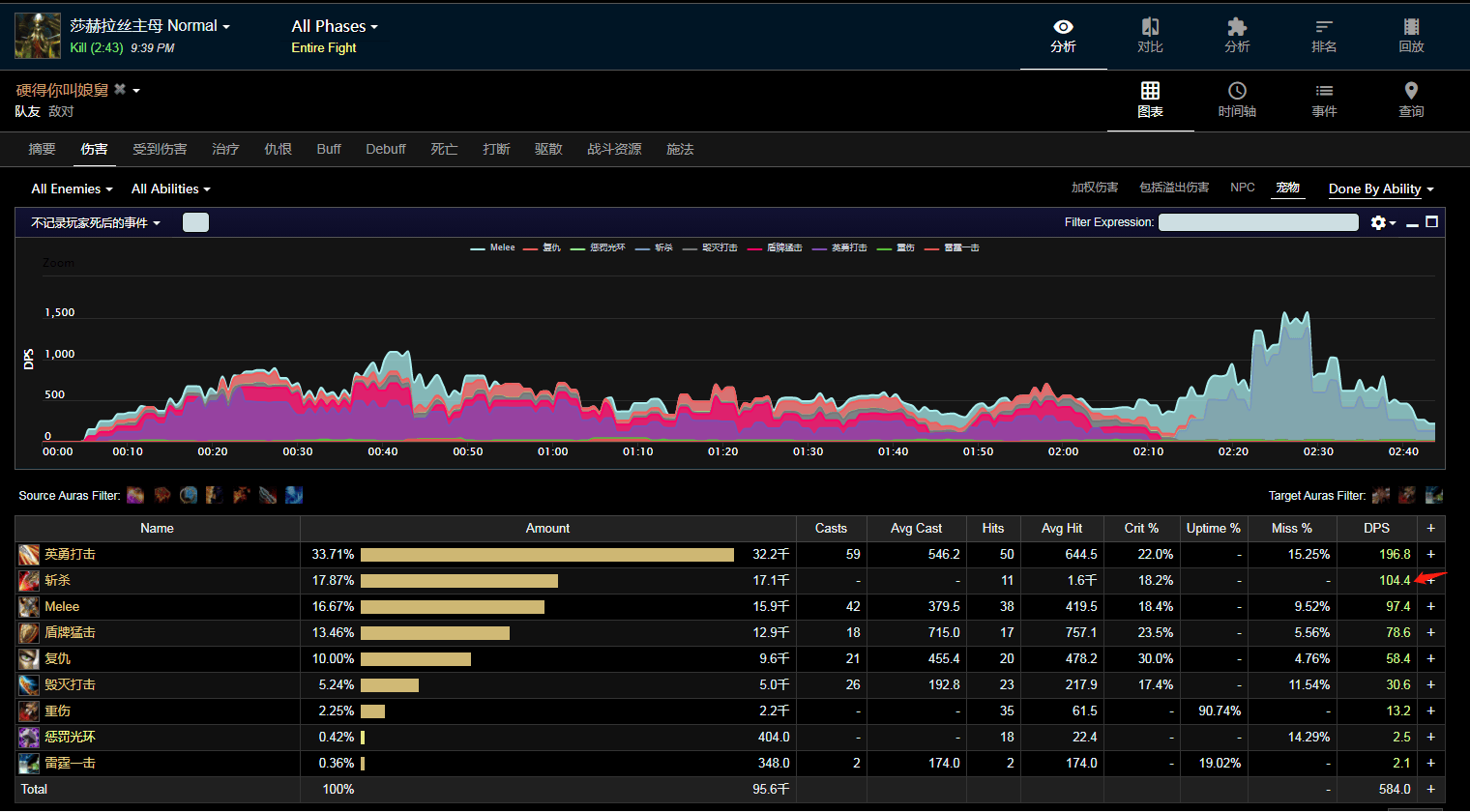Image resolution: width=1470 pixels, height=812 pixels.
Task: Switch to the 摘要 summary tab
Action: (x=42, y=149)
